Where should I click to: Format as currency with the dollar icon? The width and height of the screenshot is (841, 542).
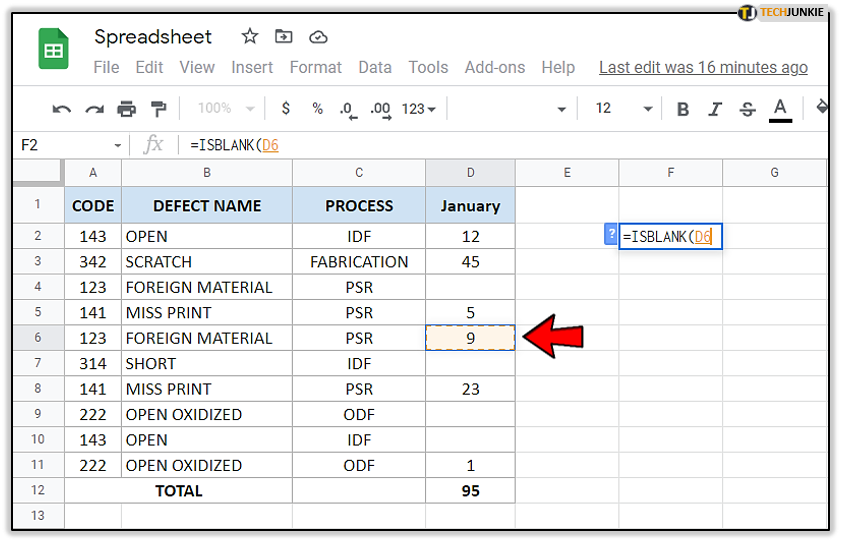tap(286, 108)
